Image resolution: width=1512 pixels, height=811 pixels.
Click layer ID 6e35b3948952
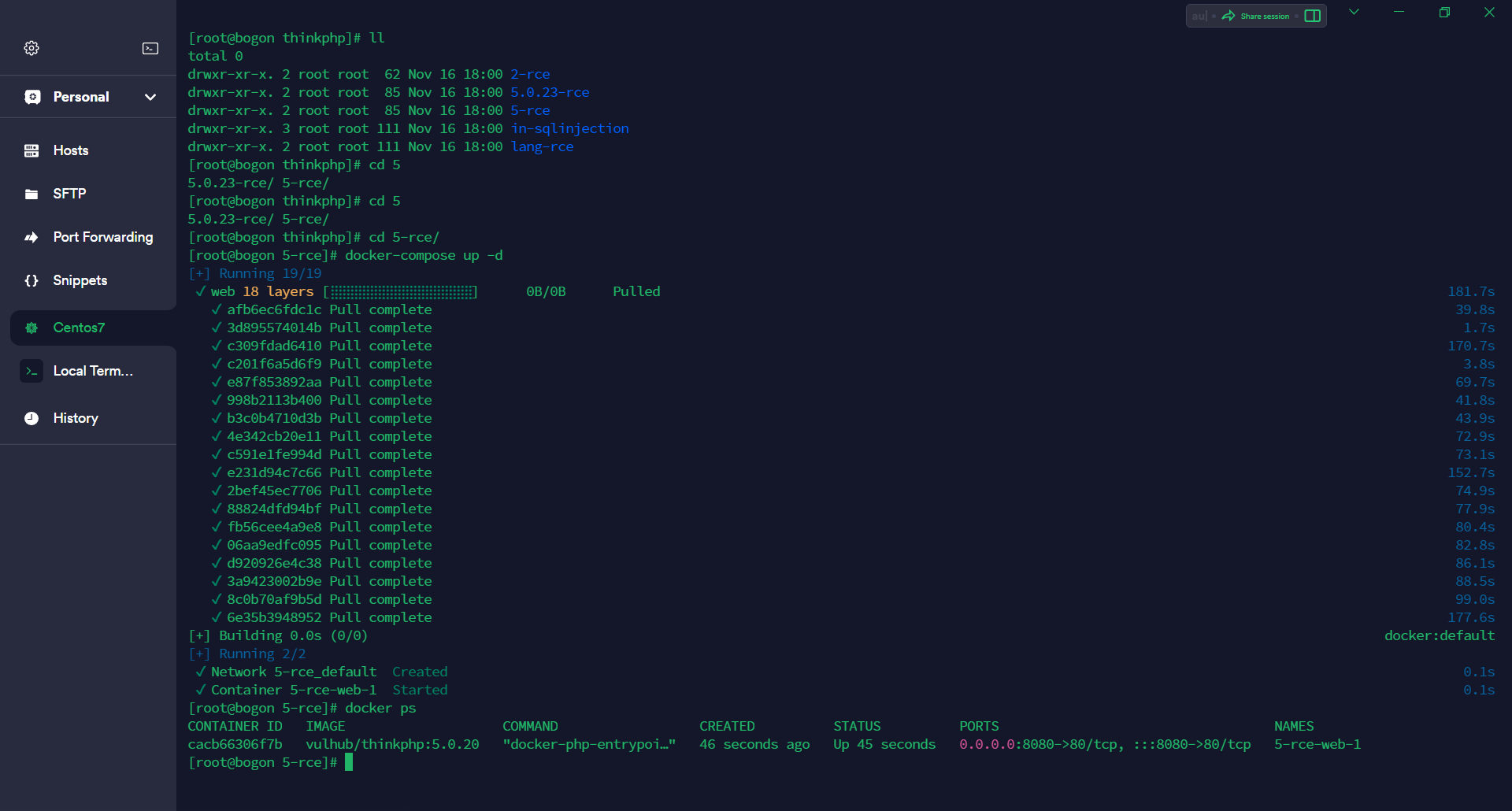[x=274, y=617]
